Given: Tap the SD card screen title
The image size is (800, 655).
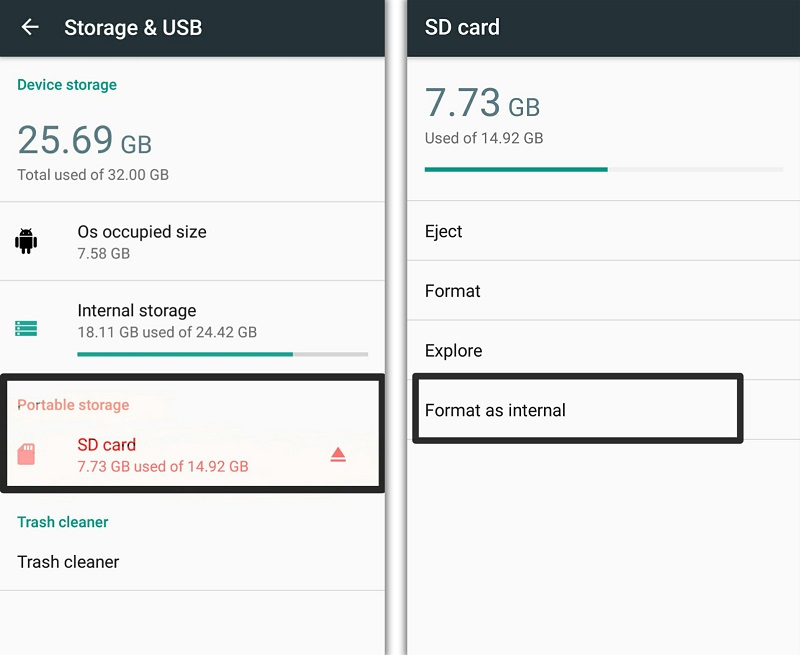Looking at the screenshot, I should (462, 28).
